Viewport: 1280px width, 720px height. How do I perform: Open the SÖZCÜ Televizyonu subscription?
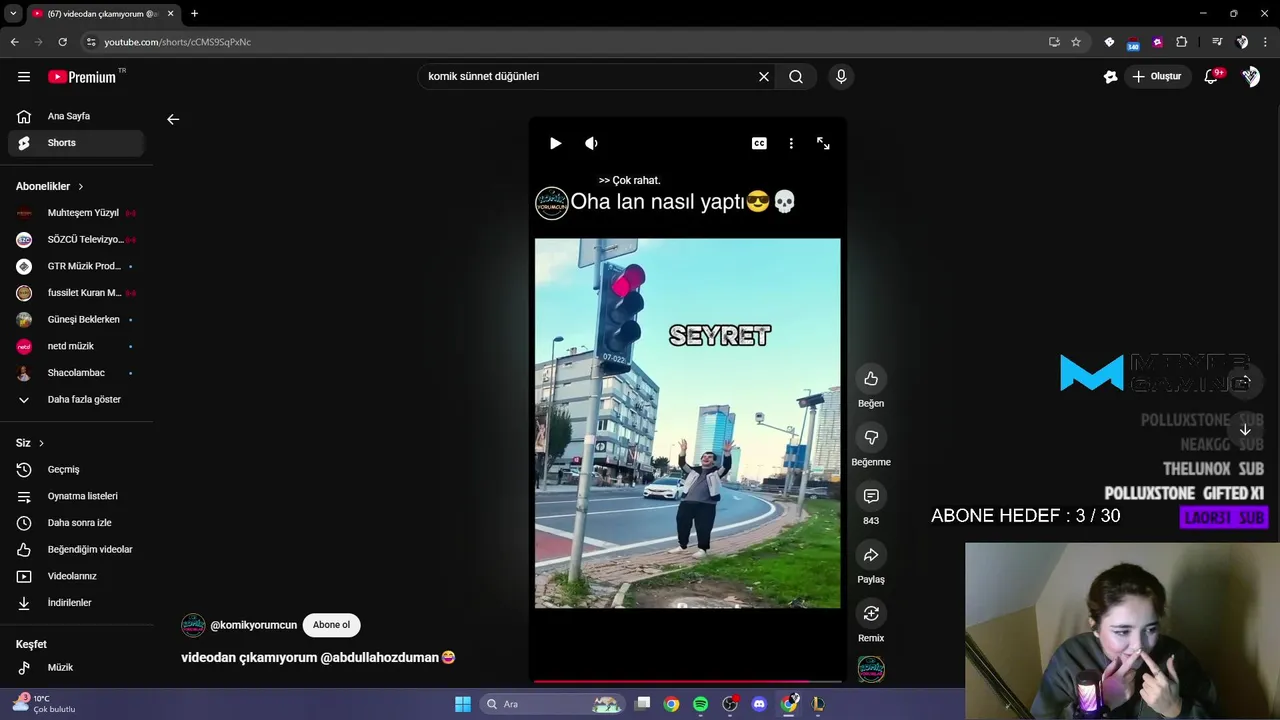pos(76,240)
